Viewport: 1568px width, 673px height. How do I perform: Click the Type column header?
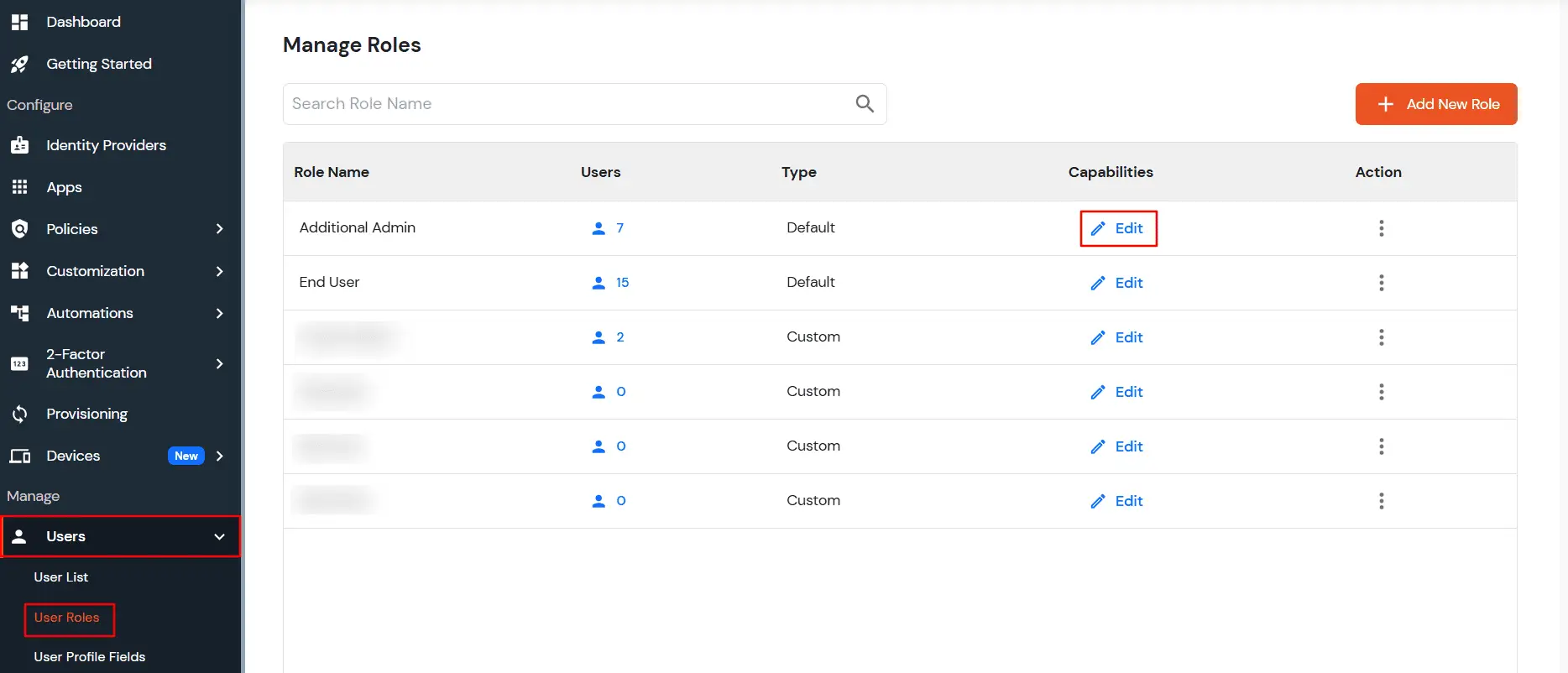pos(799,172)
